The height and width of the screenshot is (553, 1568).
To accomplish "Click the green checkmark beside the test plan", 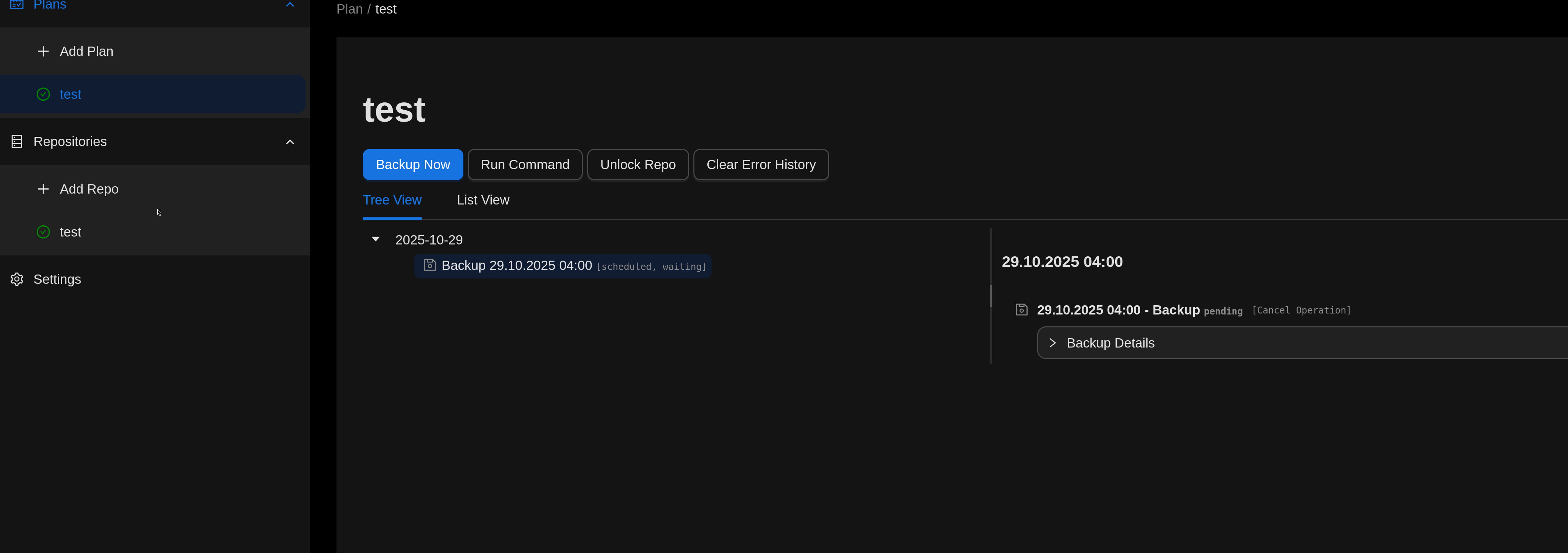I will (43, 94).
